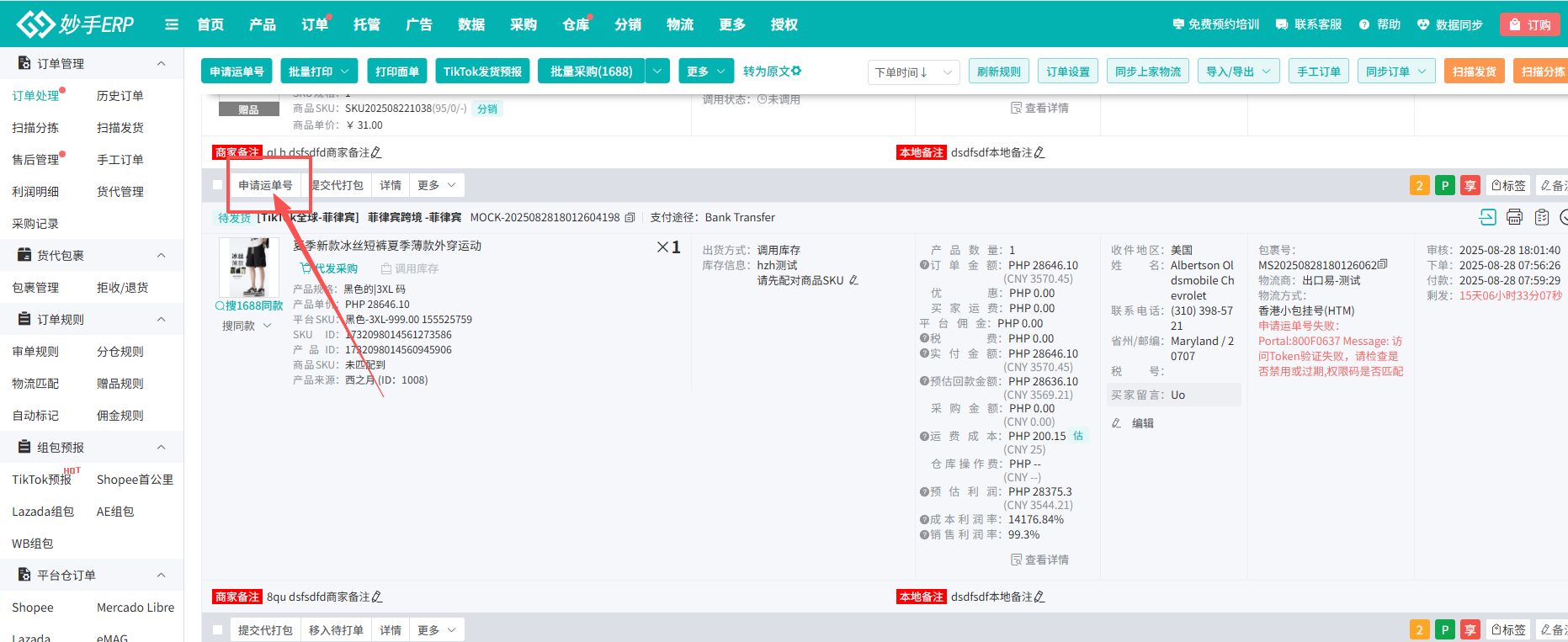Click the green 'P' badge icon
This screenshot has height=642, width=1568.
1444,185
